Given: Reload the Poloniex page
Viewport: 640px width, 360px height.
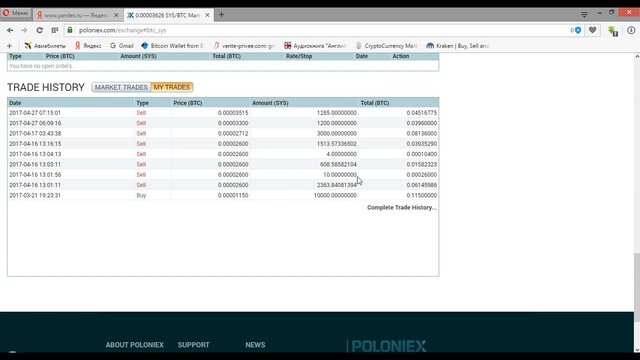Looking at the screenshot, I should pos(40,30).
